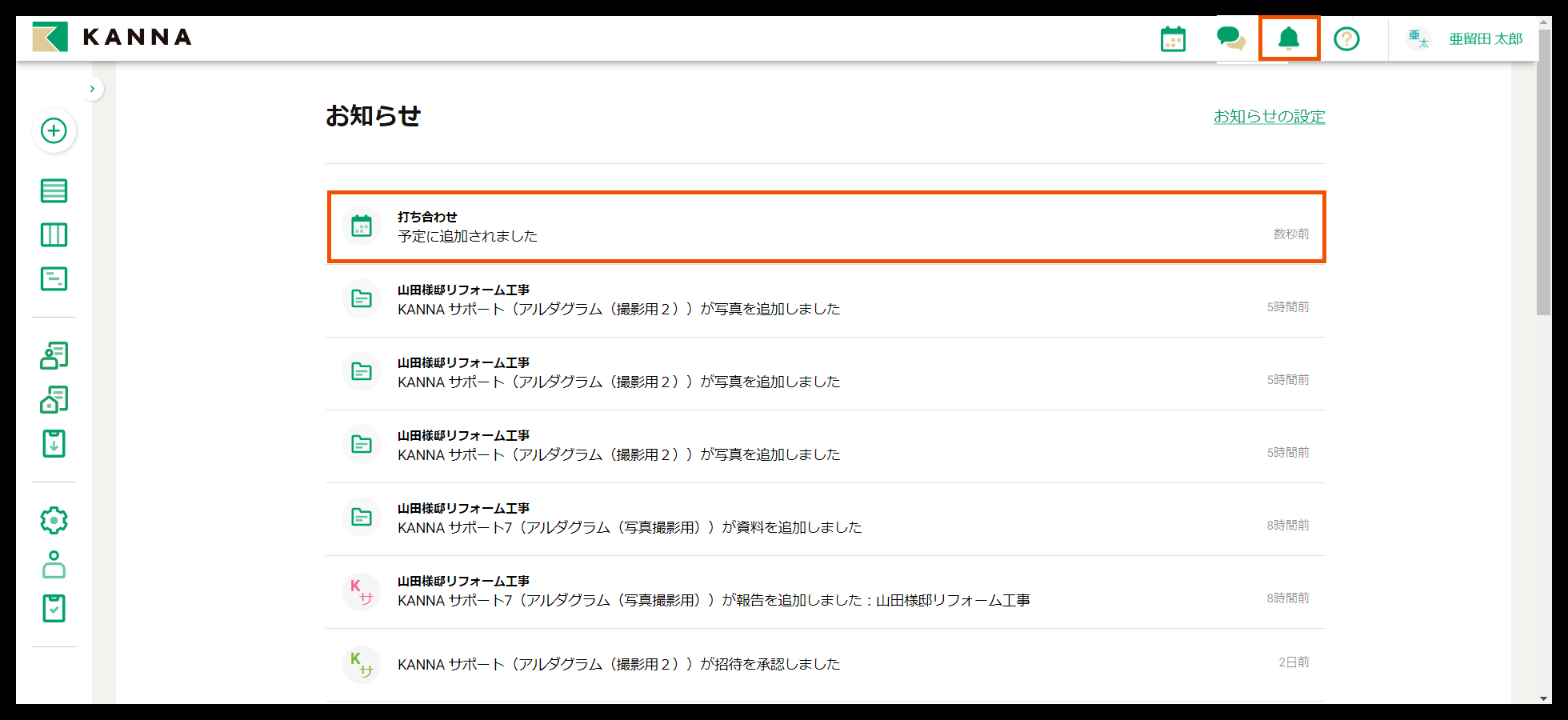Viewport: 1568px width, 720px height.
Task: Select the board view icon in the sidebar
Action: tap(53, 234)
